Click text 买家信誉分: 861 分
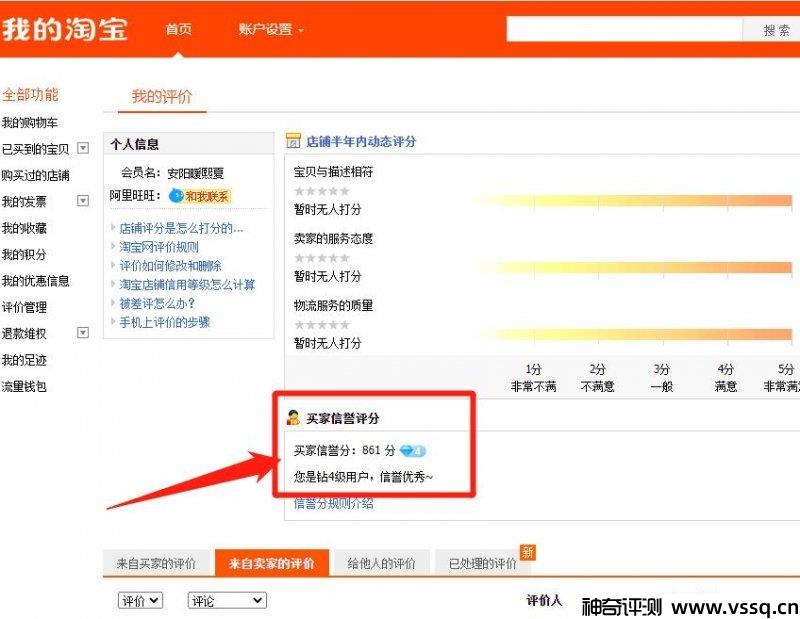Viewport: 800px width, 619px height. (344, 451)
